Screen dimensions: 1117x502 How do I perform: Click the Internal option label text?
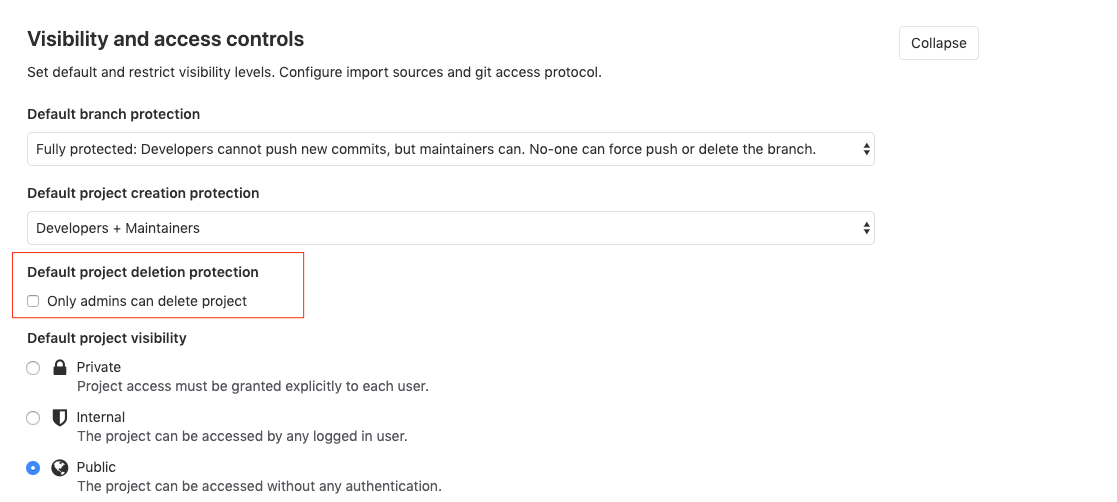101,417
